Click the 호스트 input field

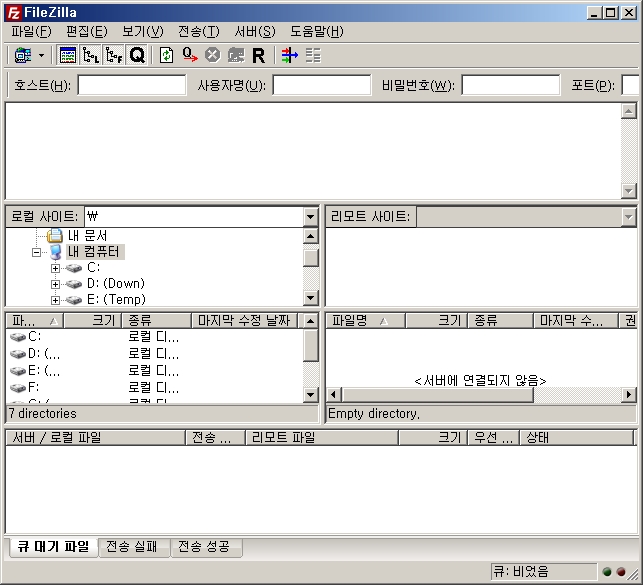(x=131, y=85)
